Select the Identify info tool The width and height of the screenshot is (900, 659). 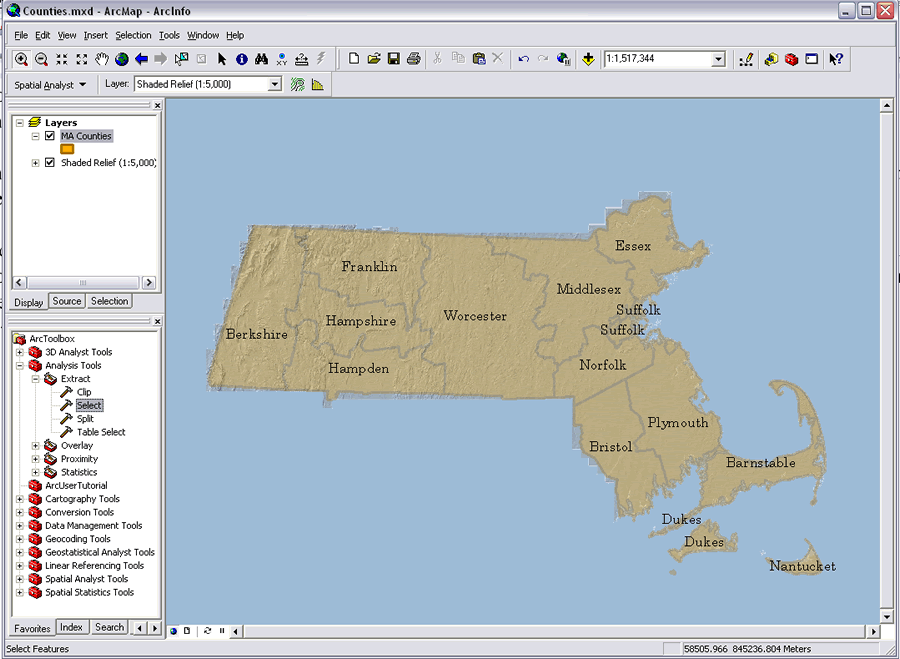click(x=241, y=59)
